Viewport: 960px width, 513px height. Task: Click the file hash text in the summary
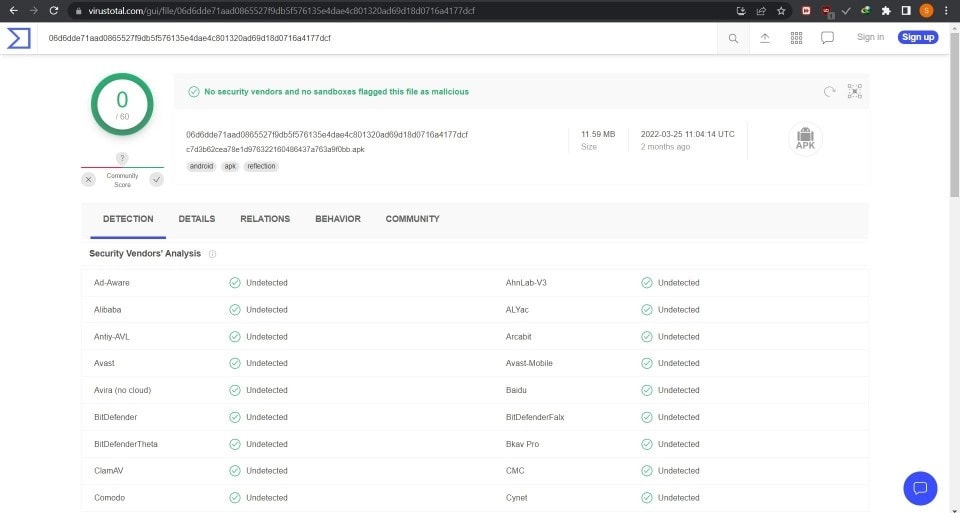(x=327, y=135)
